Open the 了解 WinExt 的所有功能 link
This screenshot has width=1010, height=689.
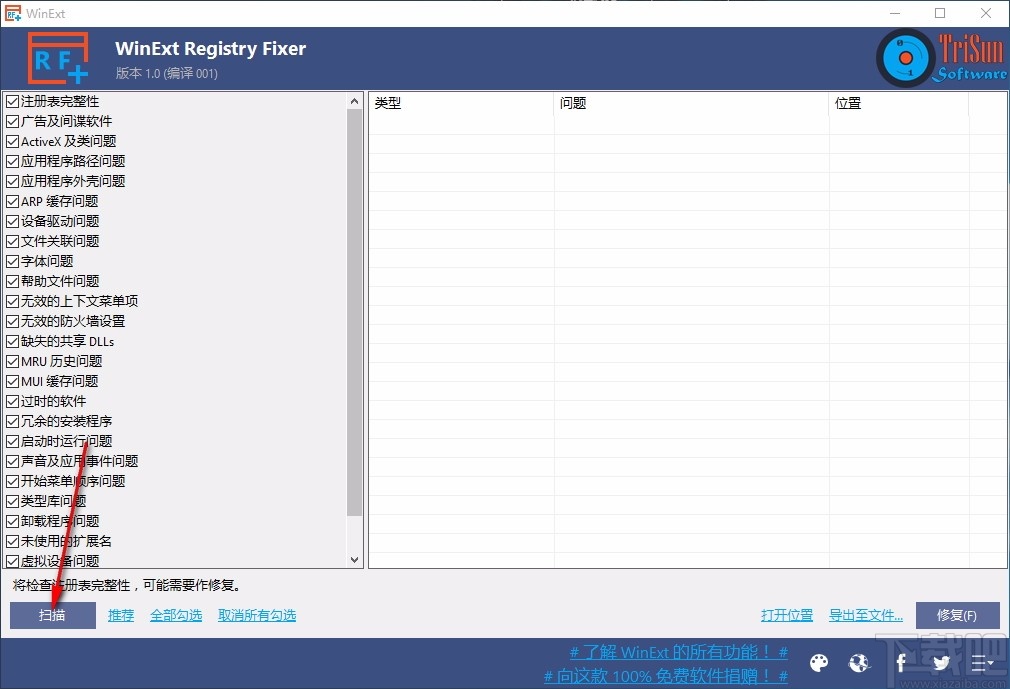point(677,651)
